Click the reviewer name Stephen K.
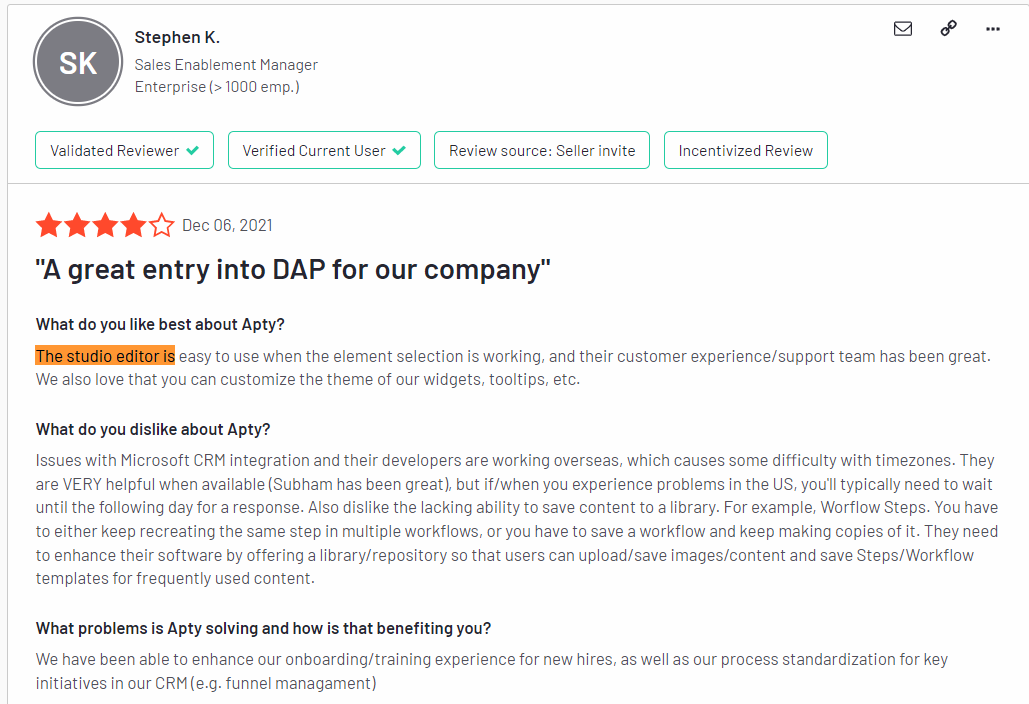The width and height of the screenshot is (1029, 704). click(x=177, y=37)
